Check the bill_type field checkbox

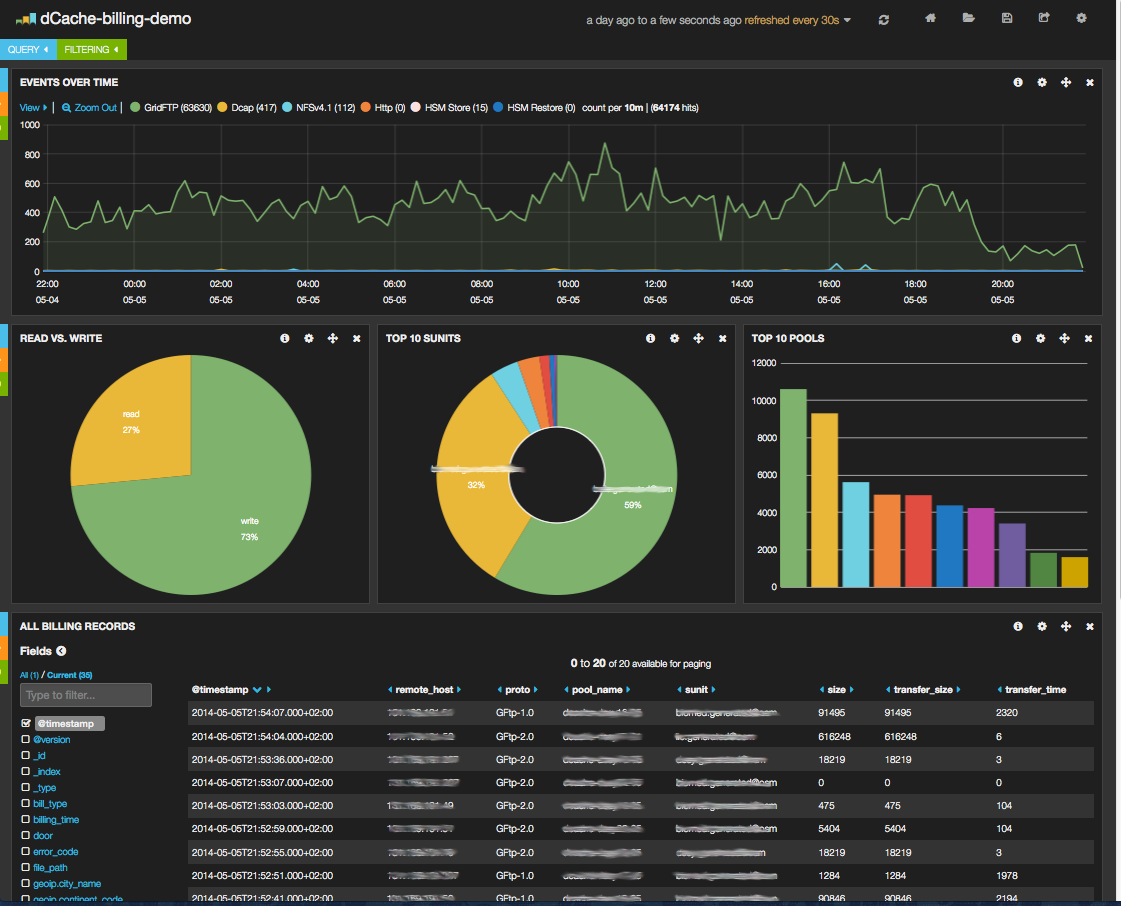(x=26, y=803)
